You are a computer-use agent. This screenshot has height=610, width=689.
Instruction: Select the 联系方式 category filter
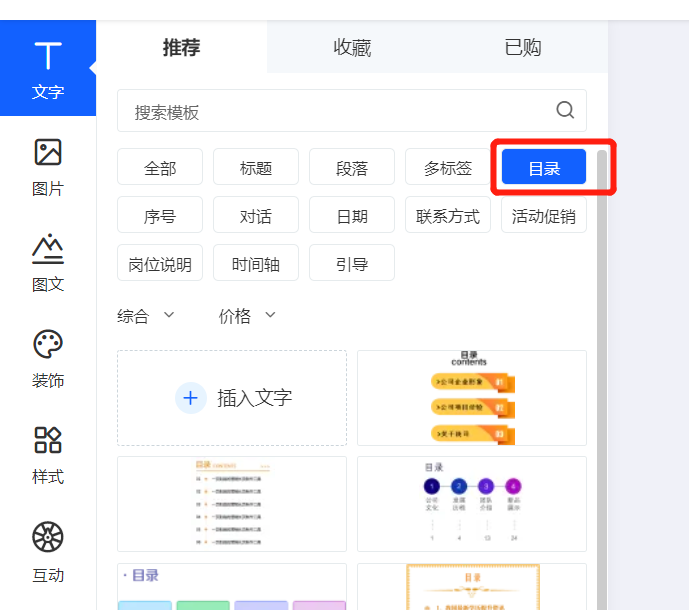pyautogui.click(x=448, y=216)
